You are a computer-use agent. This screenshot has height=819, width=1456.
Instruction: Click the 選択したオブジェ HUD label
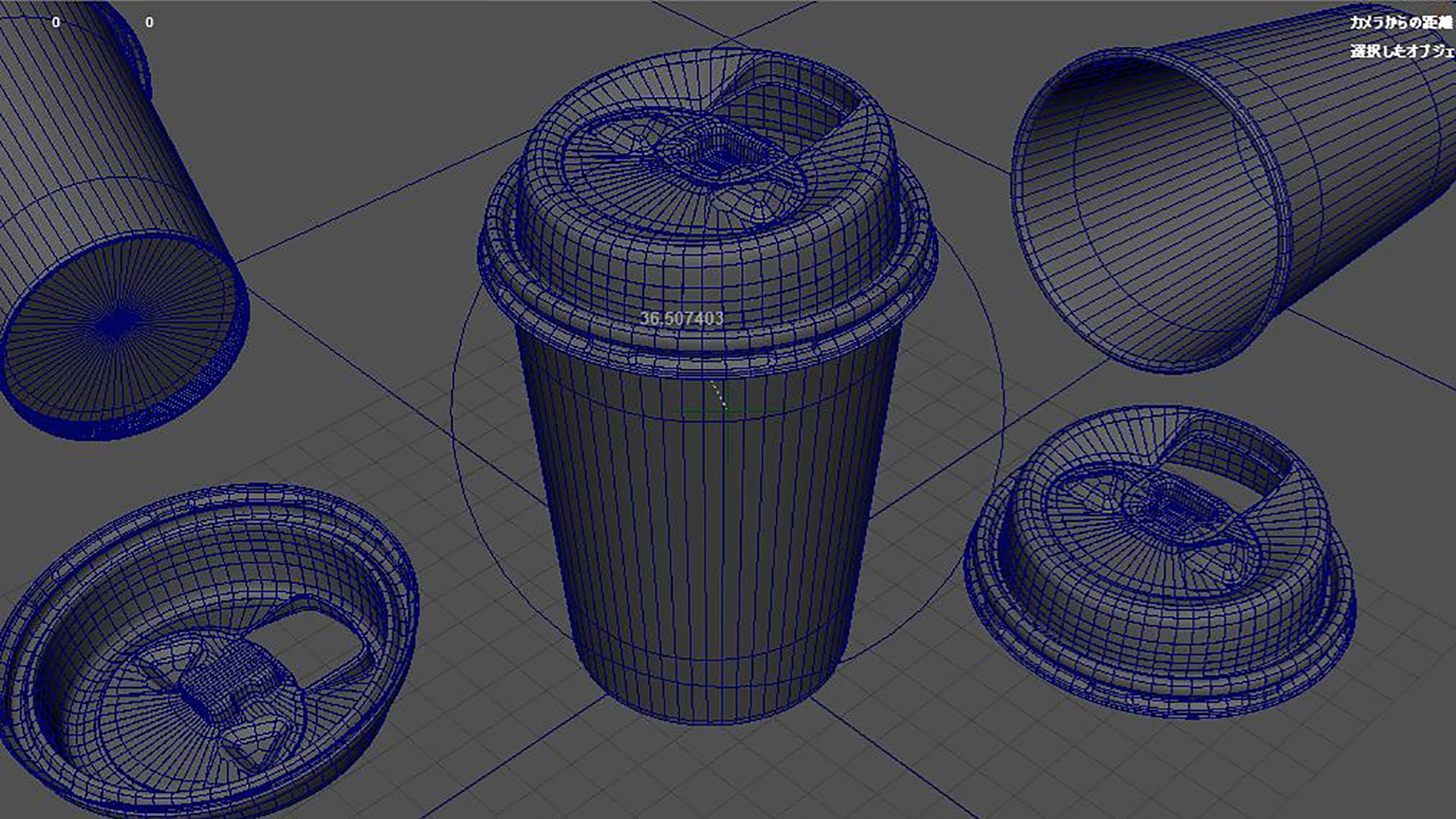(1403, 52)
